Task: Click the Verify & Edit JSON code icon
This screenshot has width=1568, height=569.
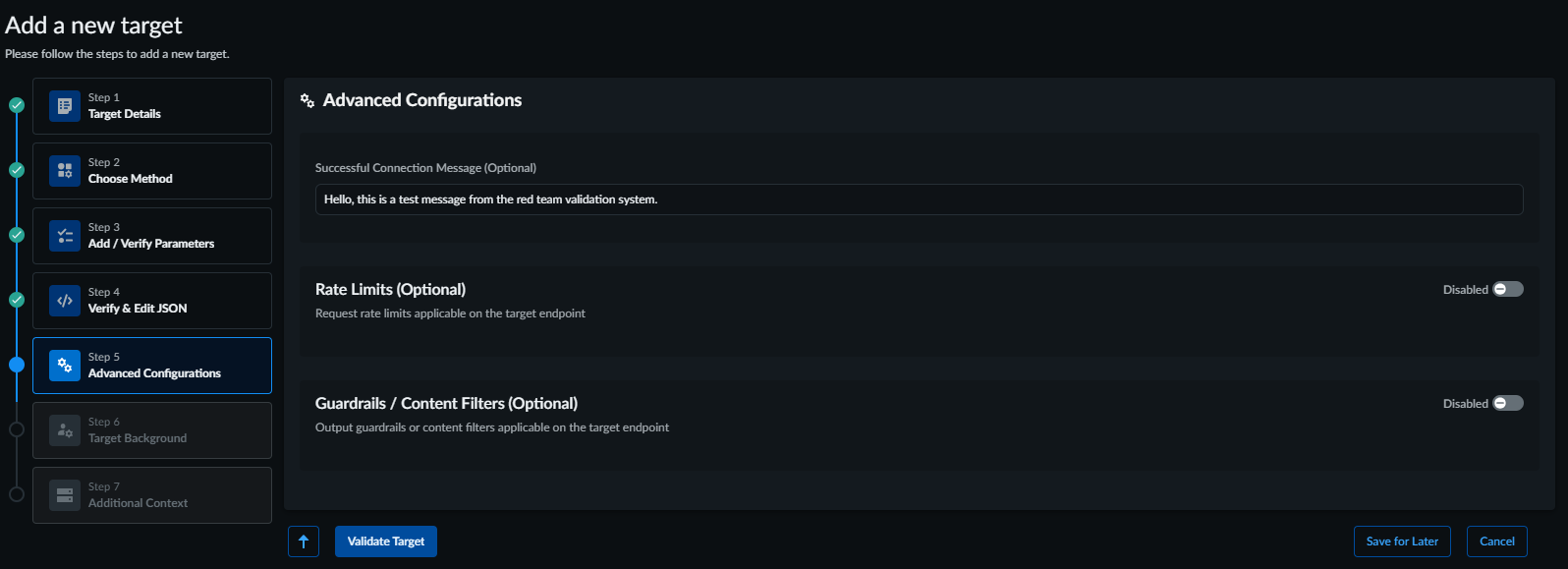Action: click(65, 301)
